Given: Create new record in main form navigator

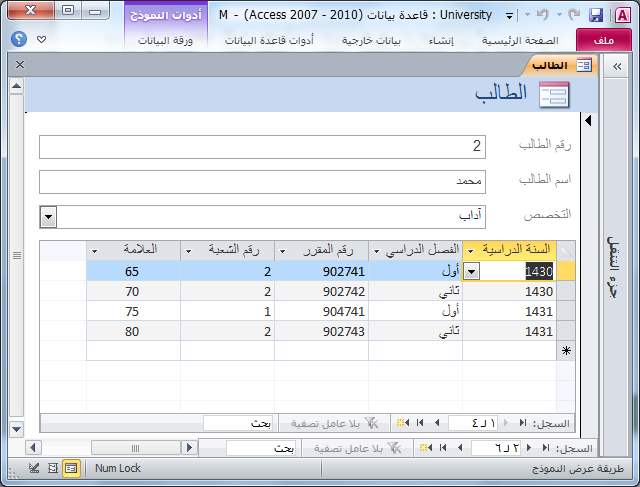Looking at the screenshot, I should click(425, 448).
